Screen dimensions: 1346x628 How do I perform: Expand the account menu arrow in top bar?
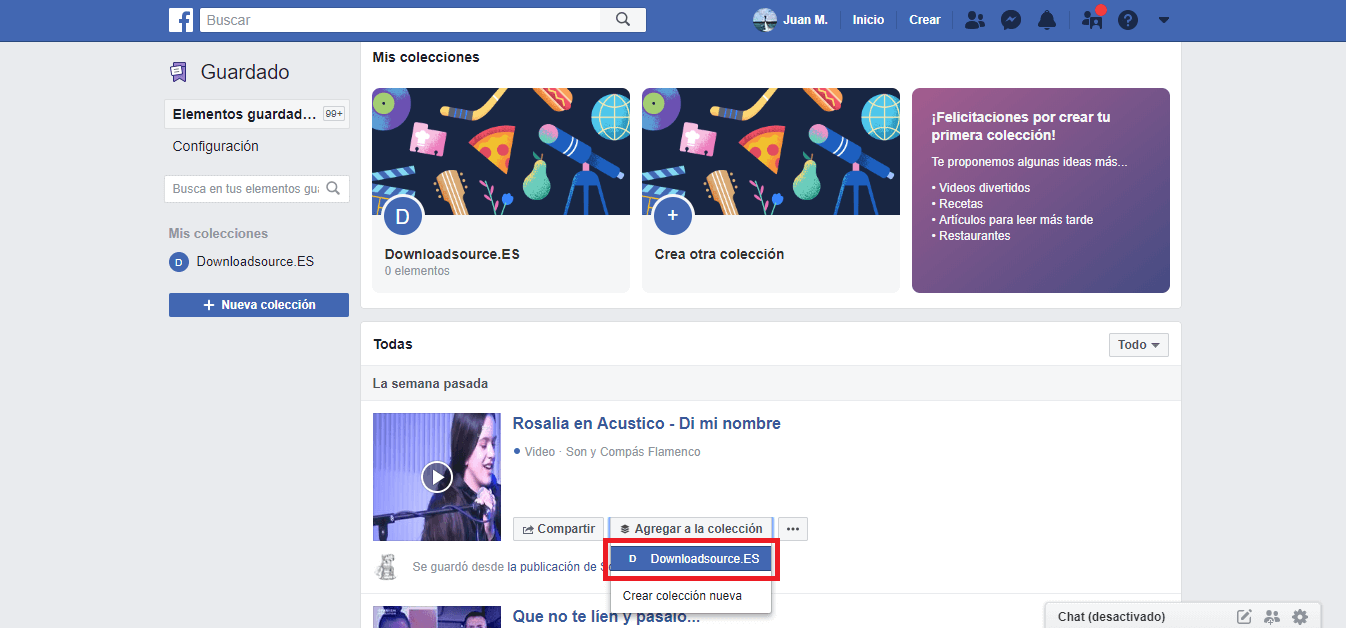(x=1163, y=20)
